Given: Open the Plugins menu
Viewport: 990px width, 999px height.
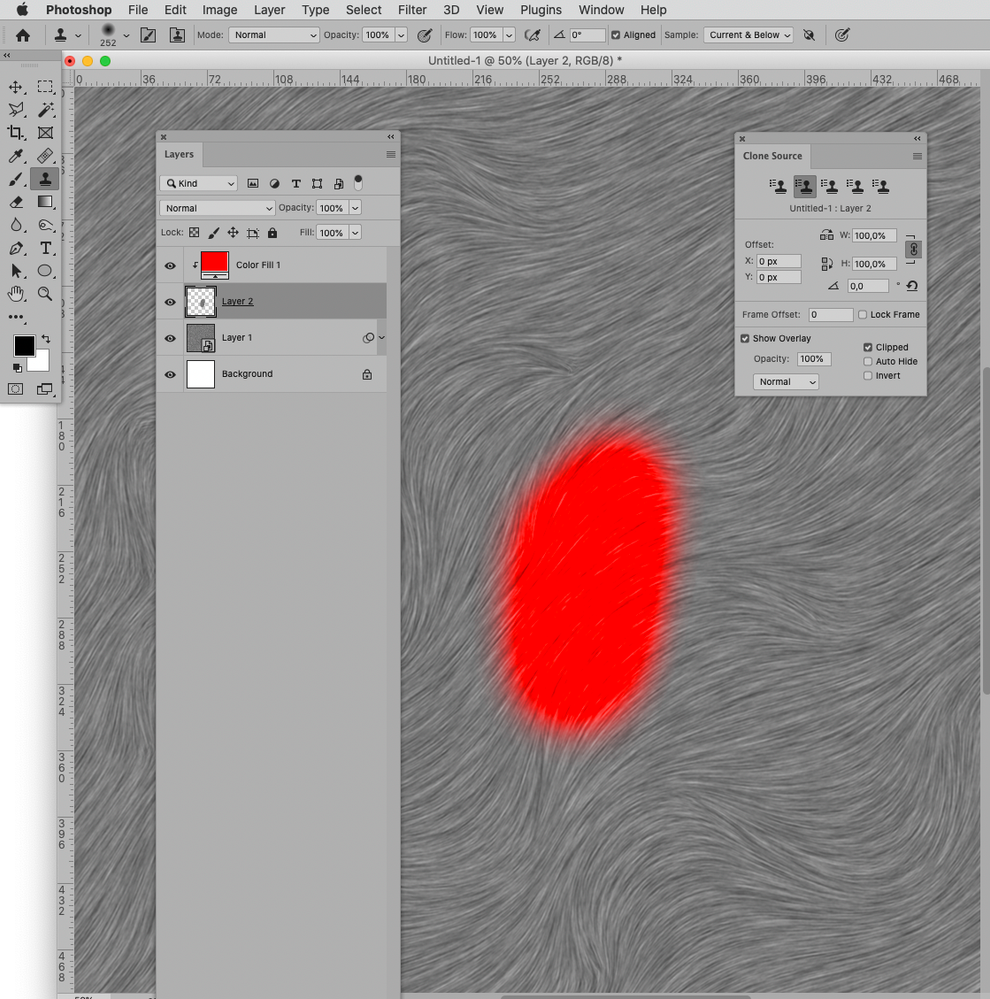Looking at the screenshot, I should point(540,10).
